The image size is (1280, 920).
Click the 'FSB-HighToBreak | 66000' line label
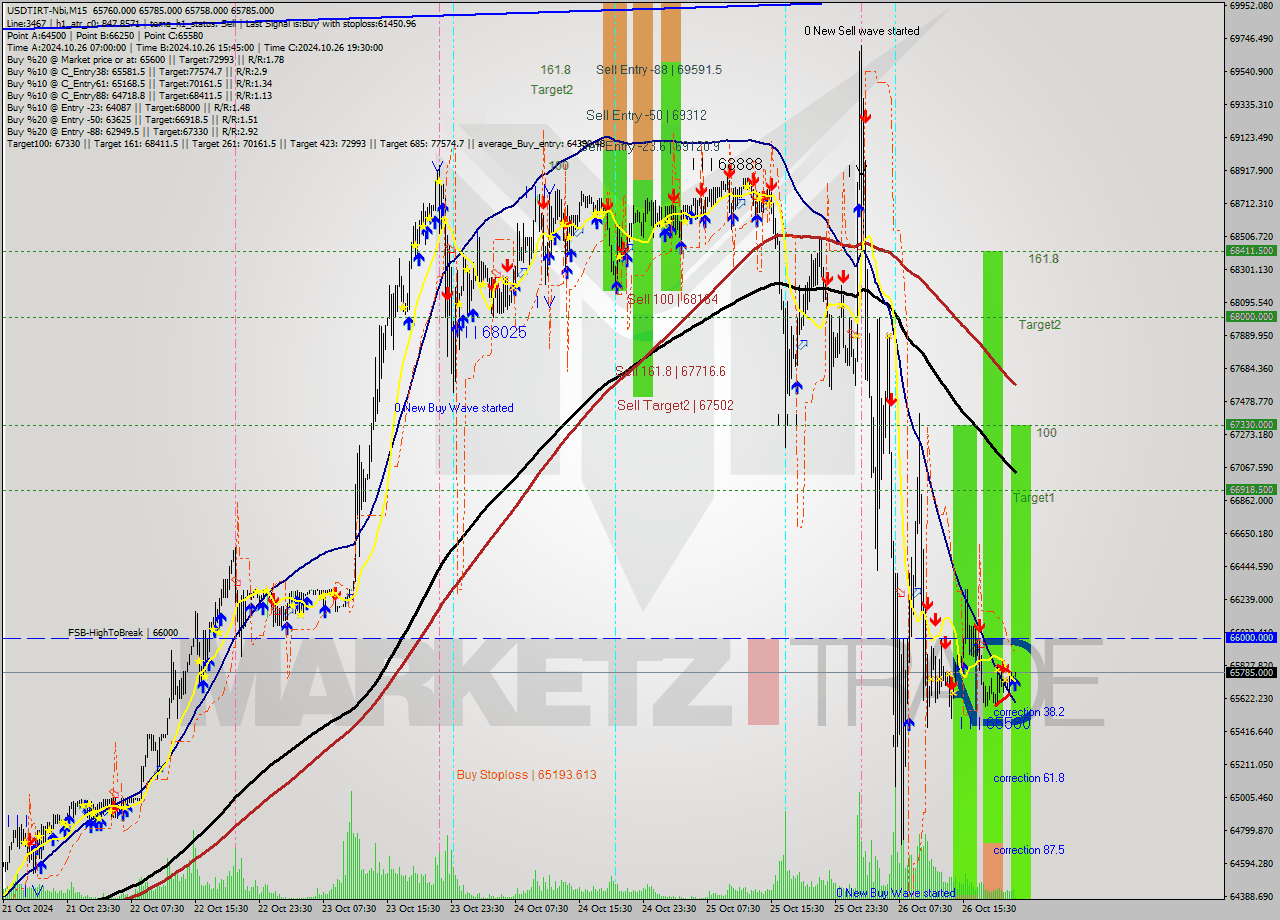123,633
